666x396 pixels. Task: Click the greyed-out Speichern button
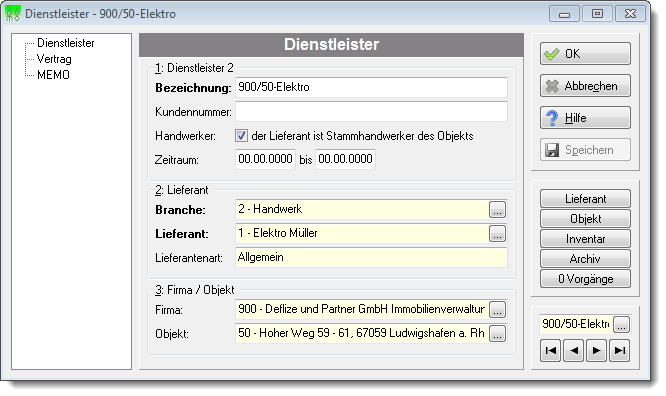[585, 150]
